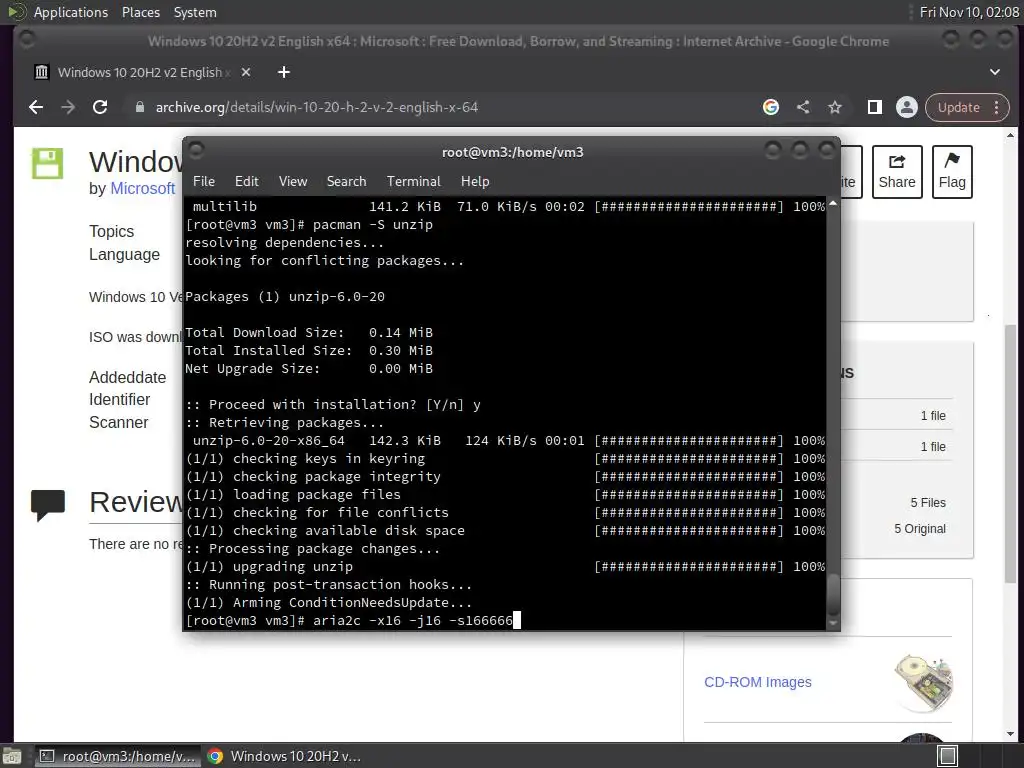Open the Microsoft author link
Image resolution: width=1024 pixels, height=768 pixels.
pyautogui.click(x=142, y=188)
